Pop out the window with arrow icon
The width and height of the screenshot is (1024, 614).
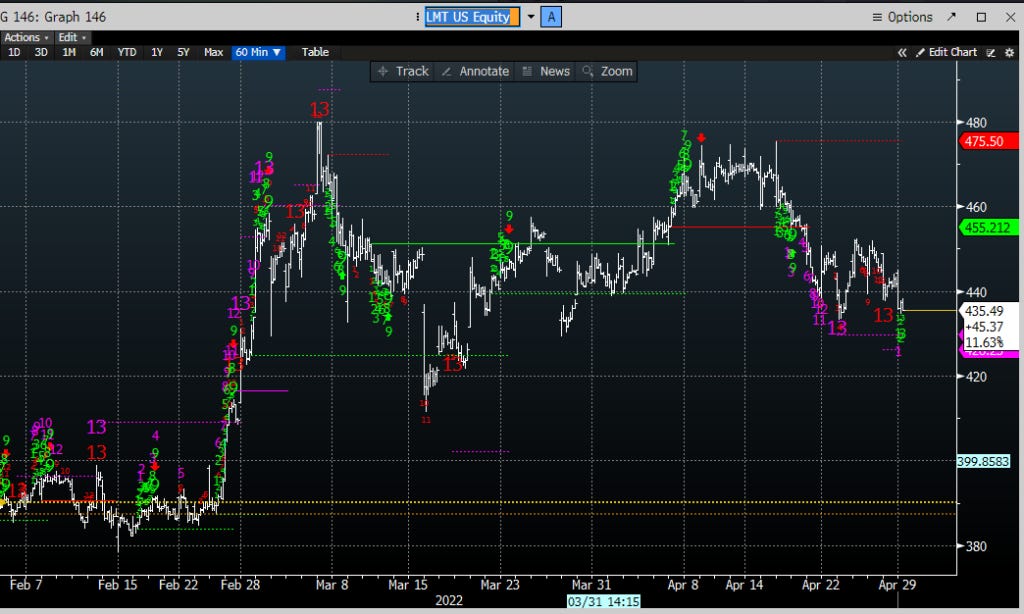(x=951, y=17)
